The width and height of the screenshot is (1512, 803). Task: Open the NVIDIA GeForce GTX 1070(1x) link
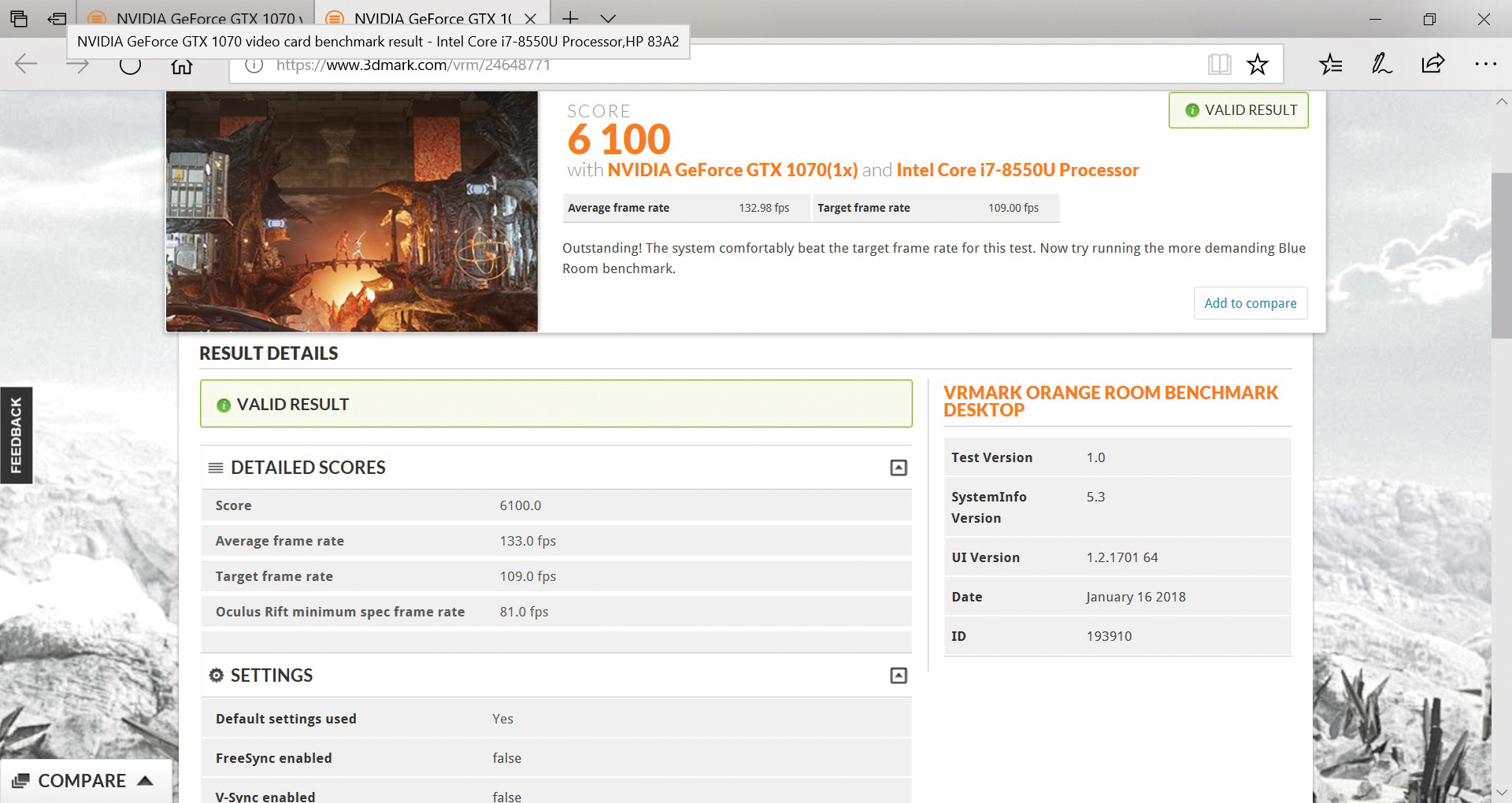click(732, 170)
